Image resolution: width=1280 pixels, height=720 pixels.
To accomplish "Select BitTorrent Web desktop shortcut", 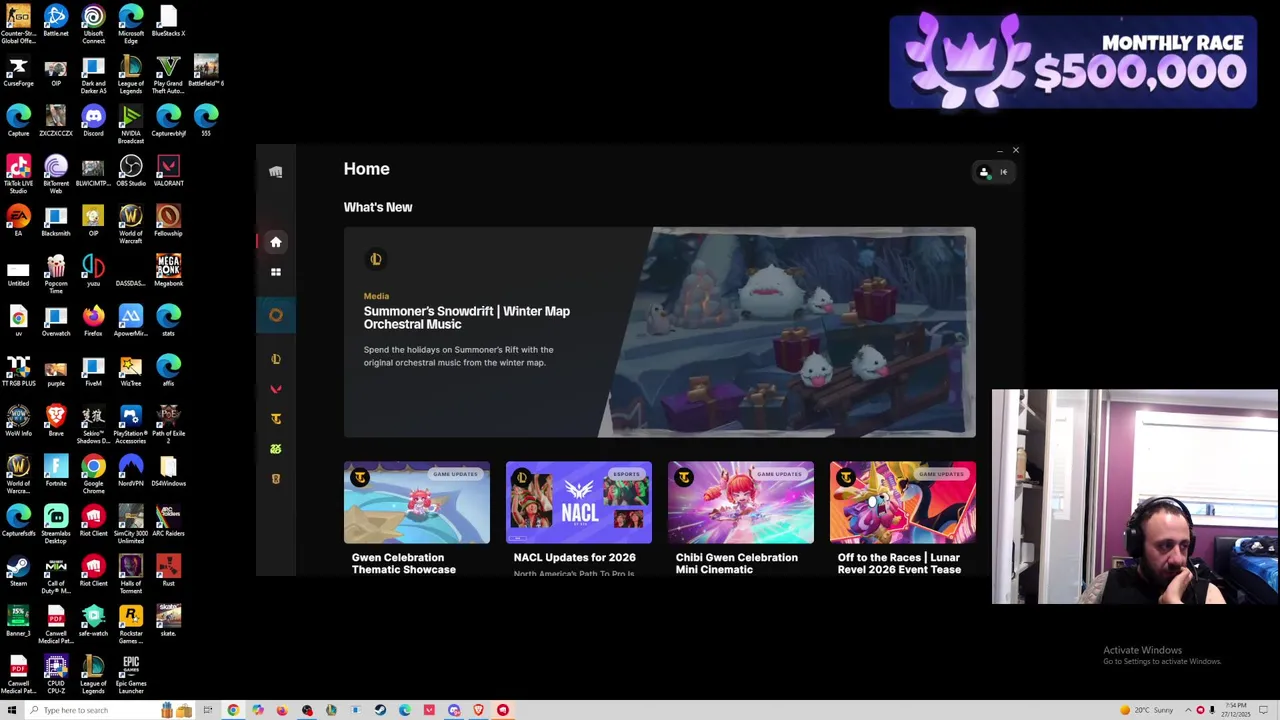I will 56,174.
